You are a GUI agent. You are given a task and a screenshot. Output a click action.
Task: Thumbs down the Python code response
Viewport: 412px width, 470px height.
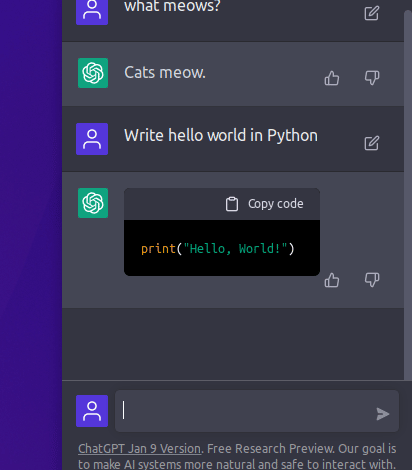tap(372, 280)
